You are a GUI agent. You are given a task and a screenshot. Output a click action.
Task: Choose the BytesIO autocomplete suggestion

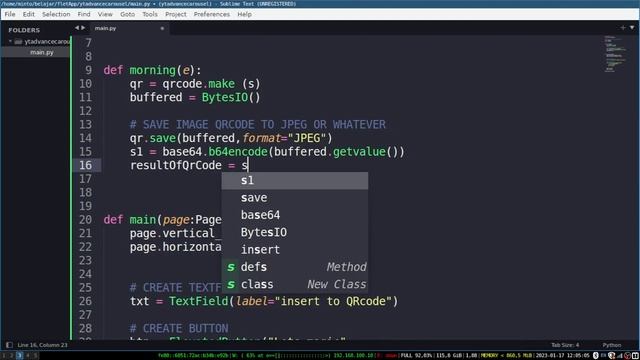click(x=295, y=232)
